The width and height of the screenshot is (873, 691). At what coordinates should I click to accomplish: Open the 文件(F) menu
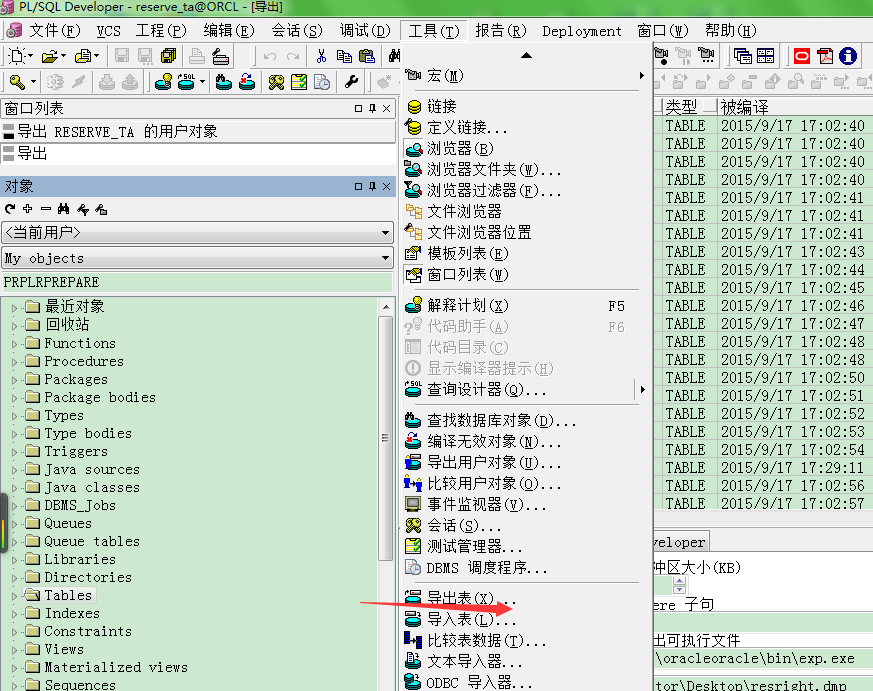click(55, 31)
